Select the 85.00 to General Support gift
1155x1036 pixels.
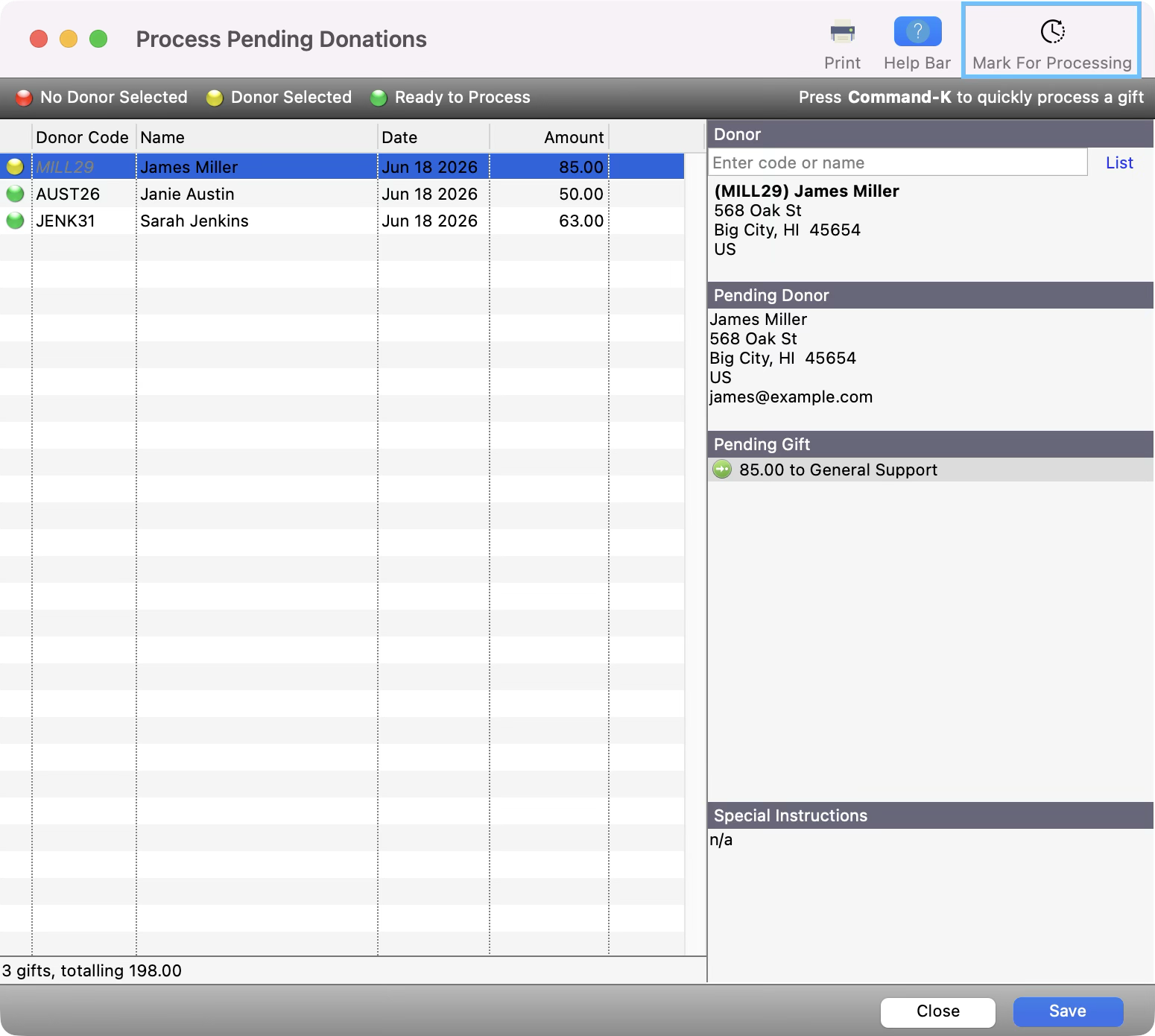pyautogui.click(x=931, y=470)
